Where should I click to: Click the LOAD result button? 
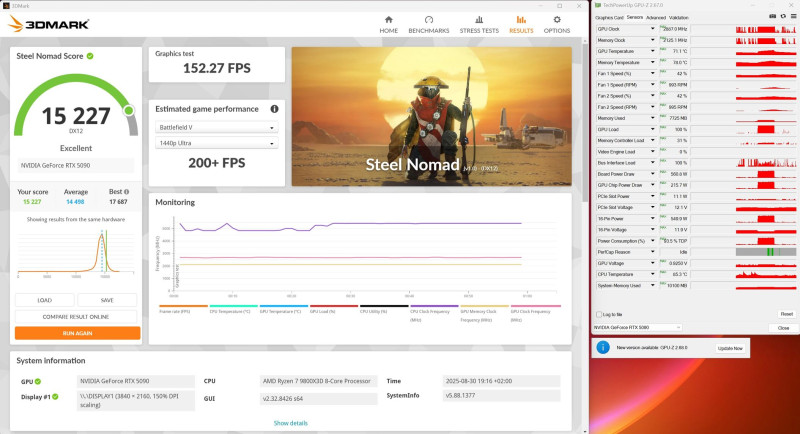(x=44, y=300)
